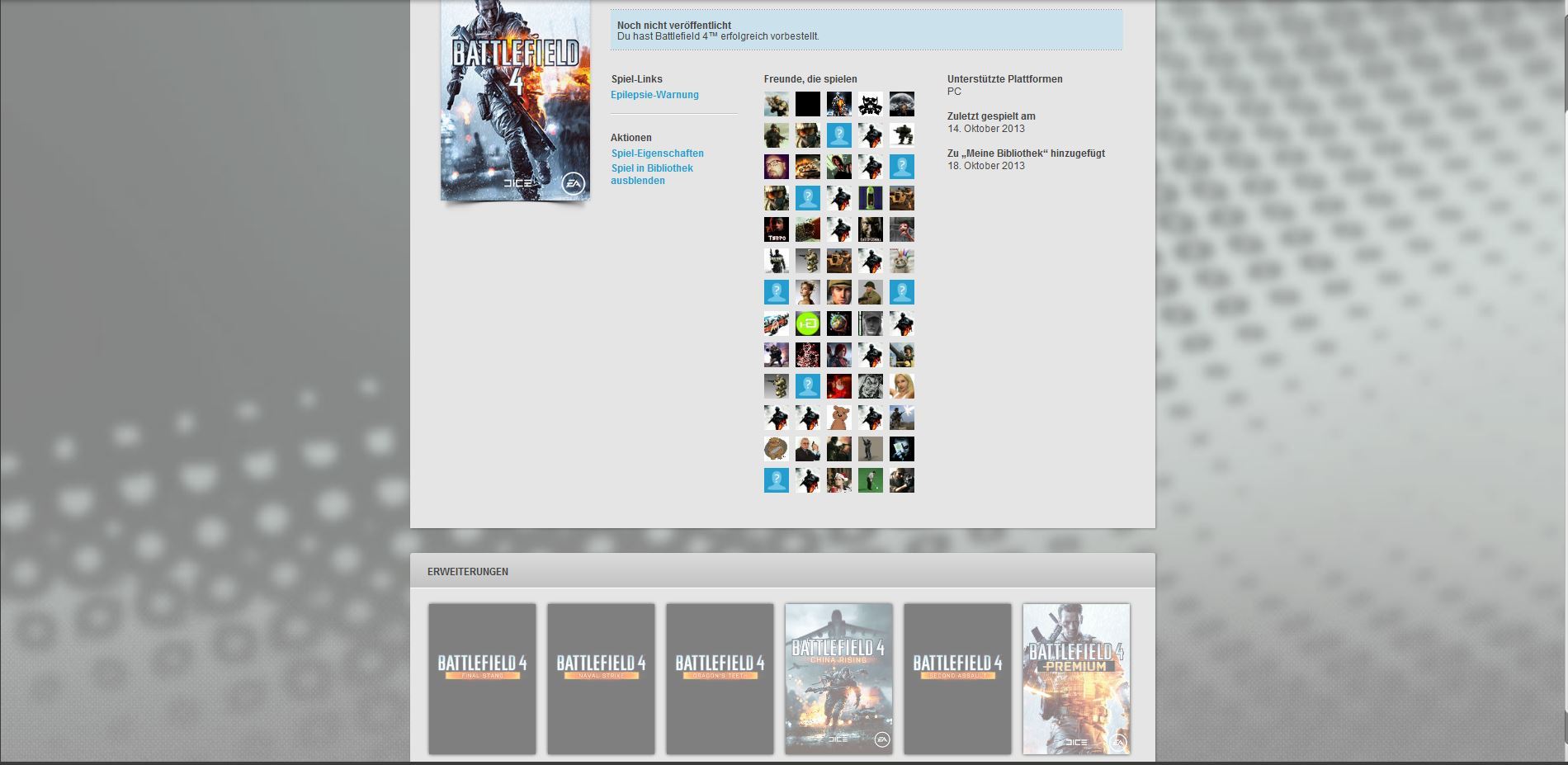Select the Dragon's Teeth expansion tile

(x=720, y=678)
